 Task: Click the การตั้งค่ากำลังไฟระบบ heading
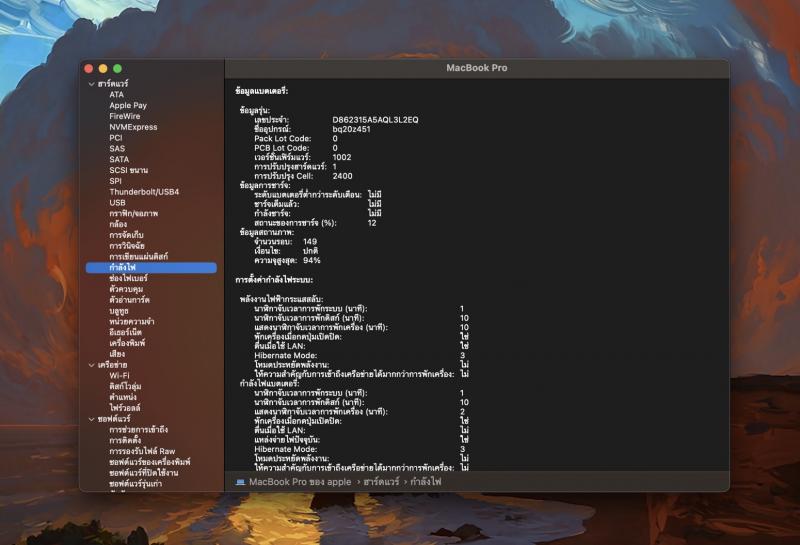coord(274,280)
